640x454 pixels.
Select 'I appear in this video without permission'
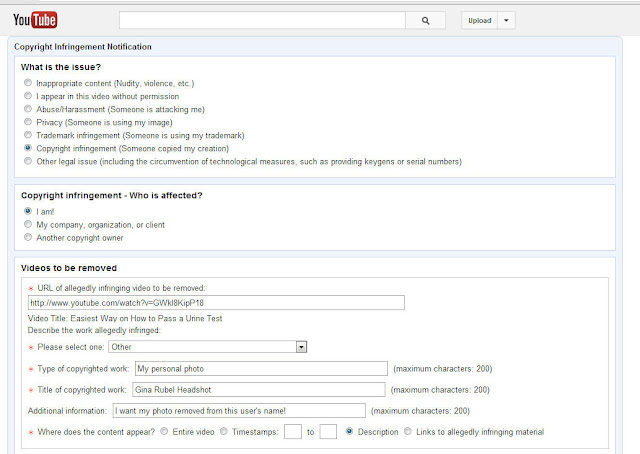pyautogui.click(x=28, y=96)
